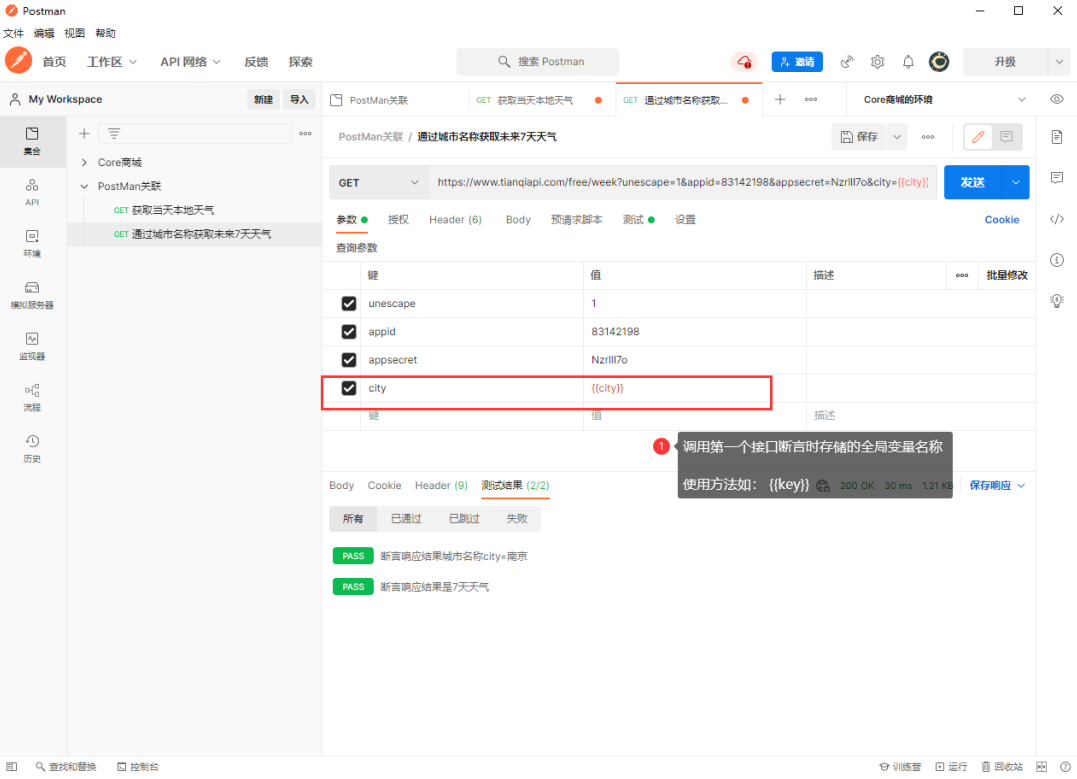The image size is (1077, 779).
Task: Click the 搜索 Postman search box
Action: (x=538, y=62)
